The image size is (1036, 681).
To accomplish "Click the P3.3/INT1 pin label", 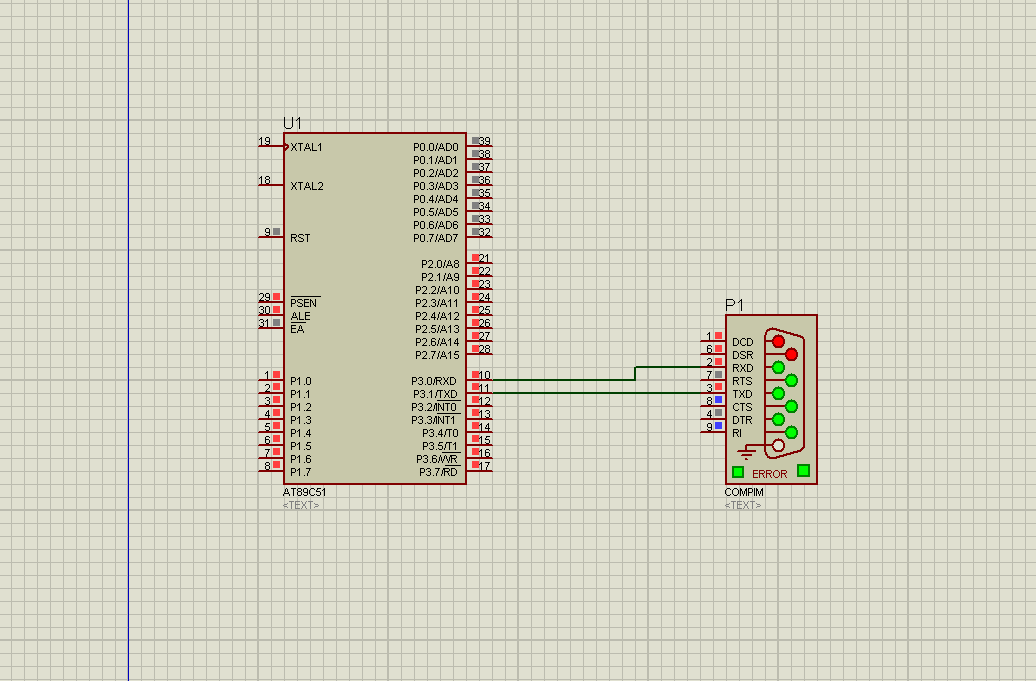I will point(434,420).
